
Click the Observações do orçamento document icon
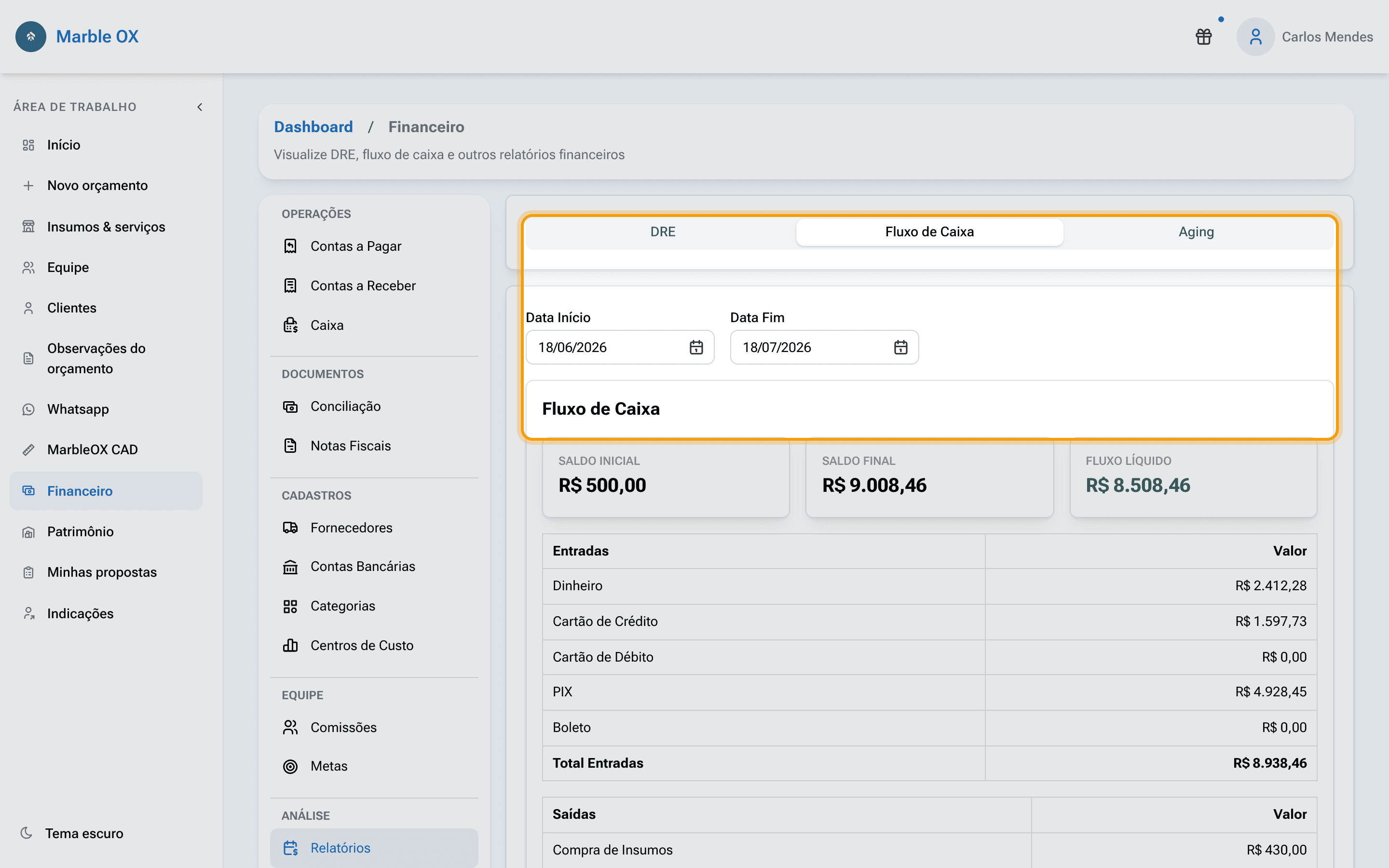(28, 358)
